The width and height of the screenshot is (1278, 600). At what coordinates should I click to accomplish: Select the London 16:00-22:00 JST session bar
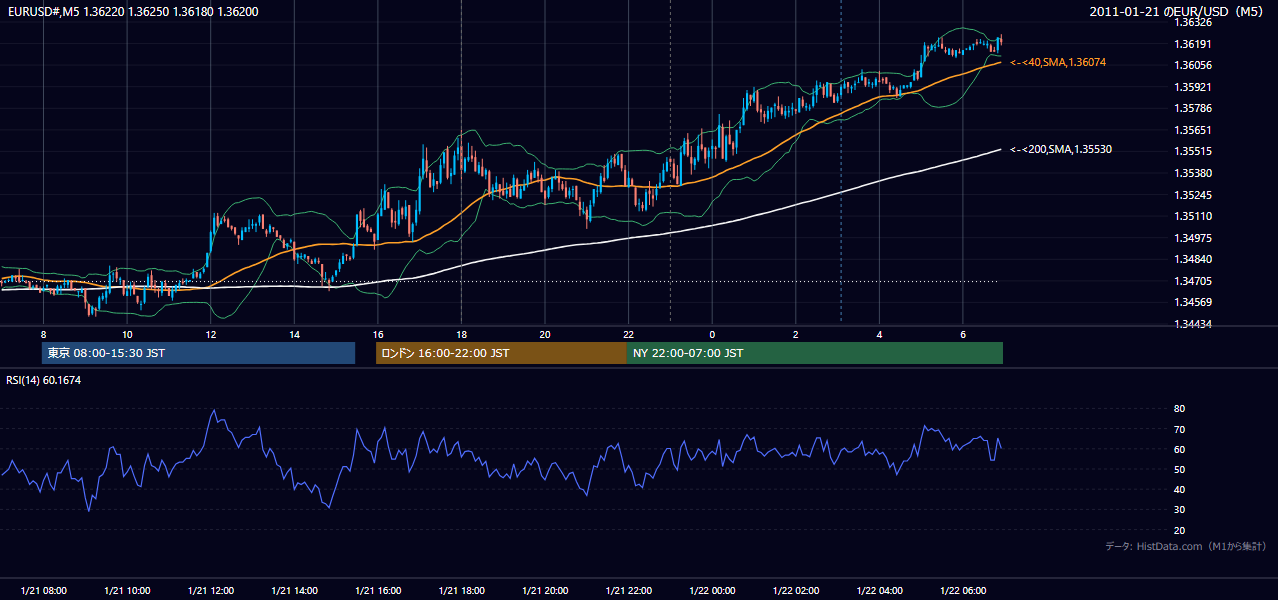[x=501, y=353]
